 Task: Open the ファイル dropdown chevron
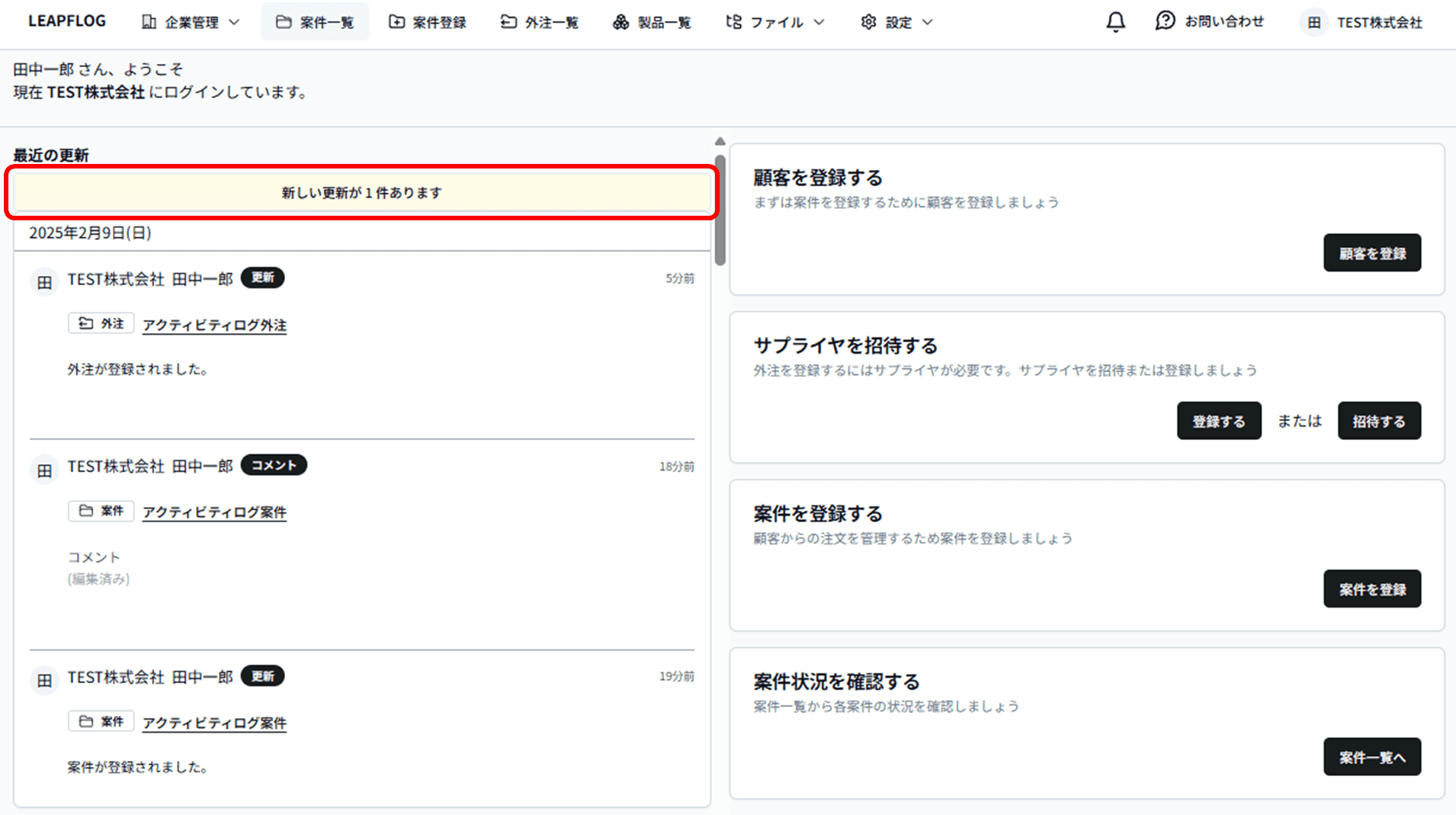[819, 23]
